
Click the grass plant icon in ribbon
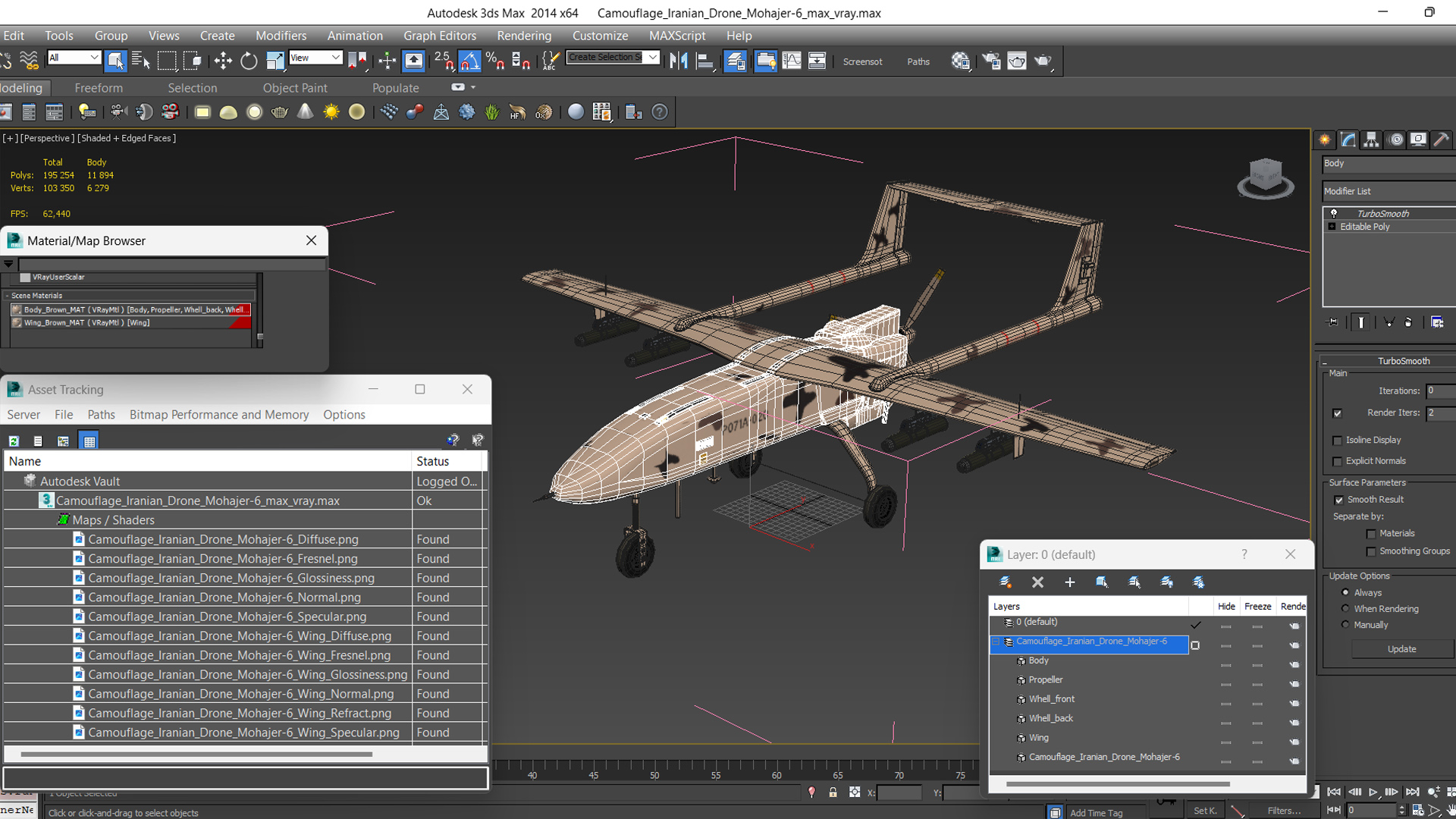coord(492,112)
